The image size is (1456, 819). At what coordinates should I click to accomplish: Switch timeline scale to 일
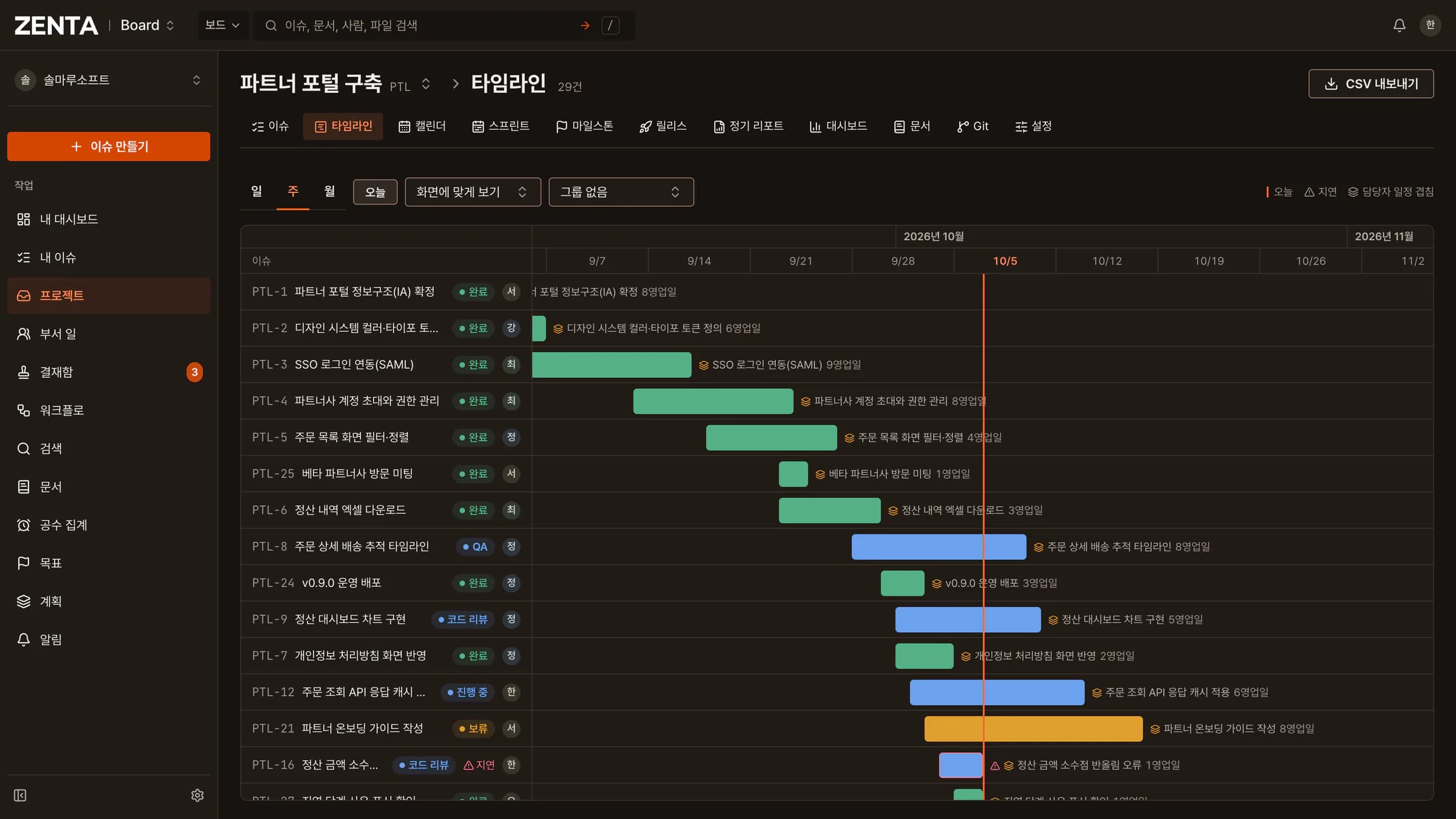[x=257, y=192]
